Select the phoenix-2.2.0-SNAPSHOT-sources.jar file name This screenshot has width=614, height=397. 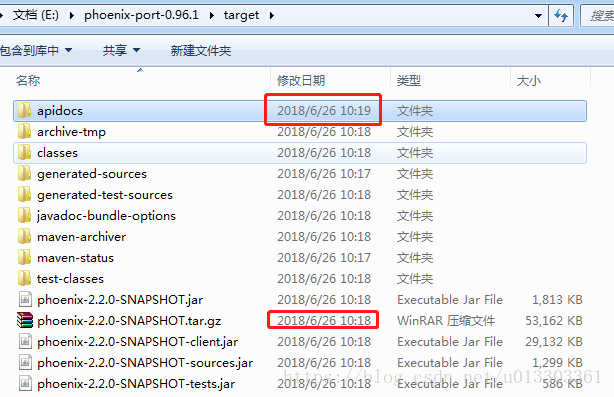coord(145,363)
